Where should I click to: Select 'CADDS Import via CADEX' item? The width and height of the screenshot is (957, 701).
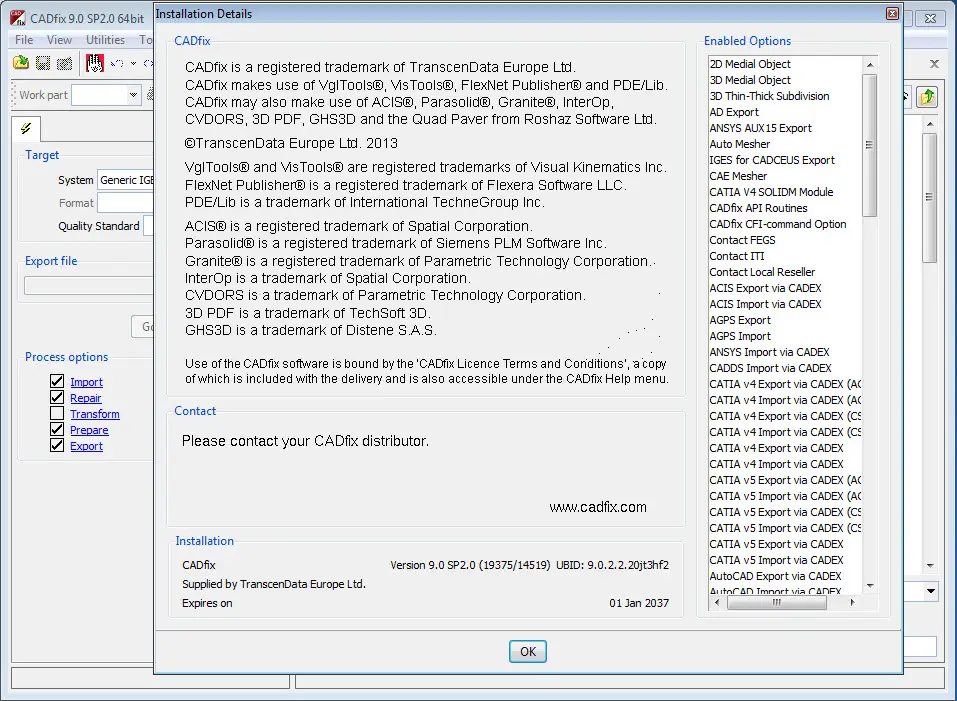coord(770,368)
